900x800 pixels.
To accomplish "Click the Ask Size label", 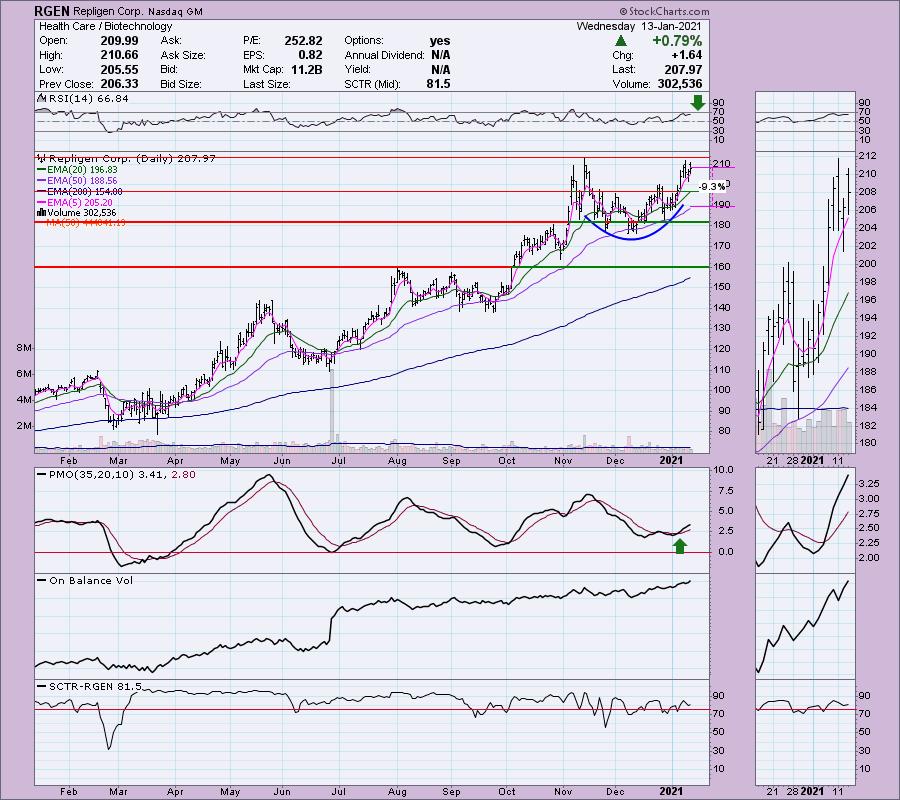I will coord(183,55).
